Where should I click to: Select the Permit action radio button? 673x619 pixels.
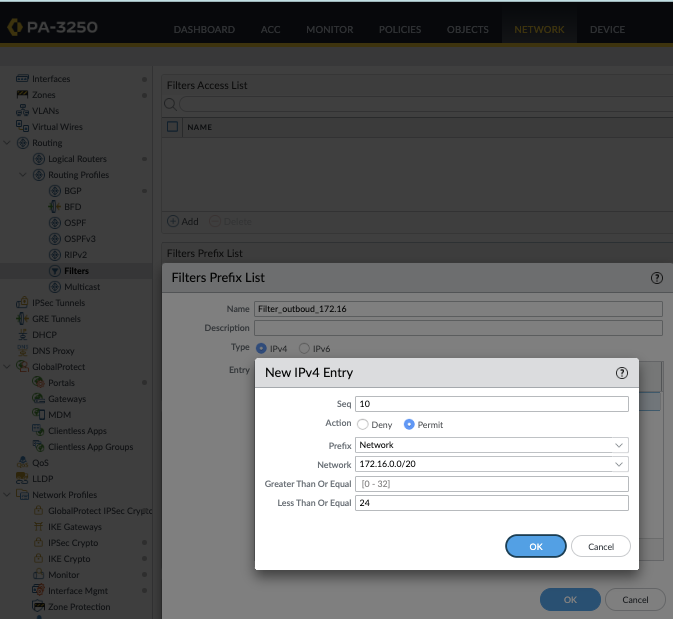[x=409, y=425]
